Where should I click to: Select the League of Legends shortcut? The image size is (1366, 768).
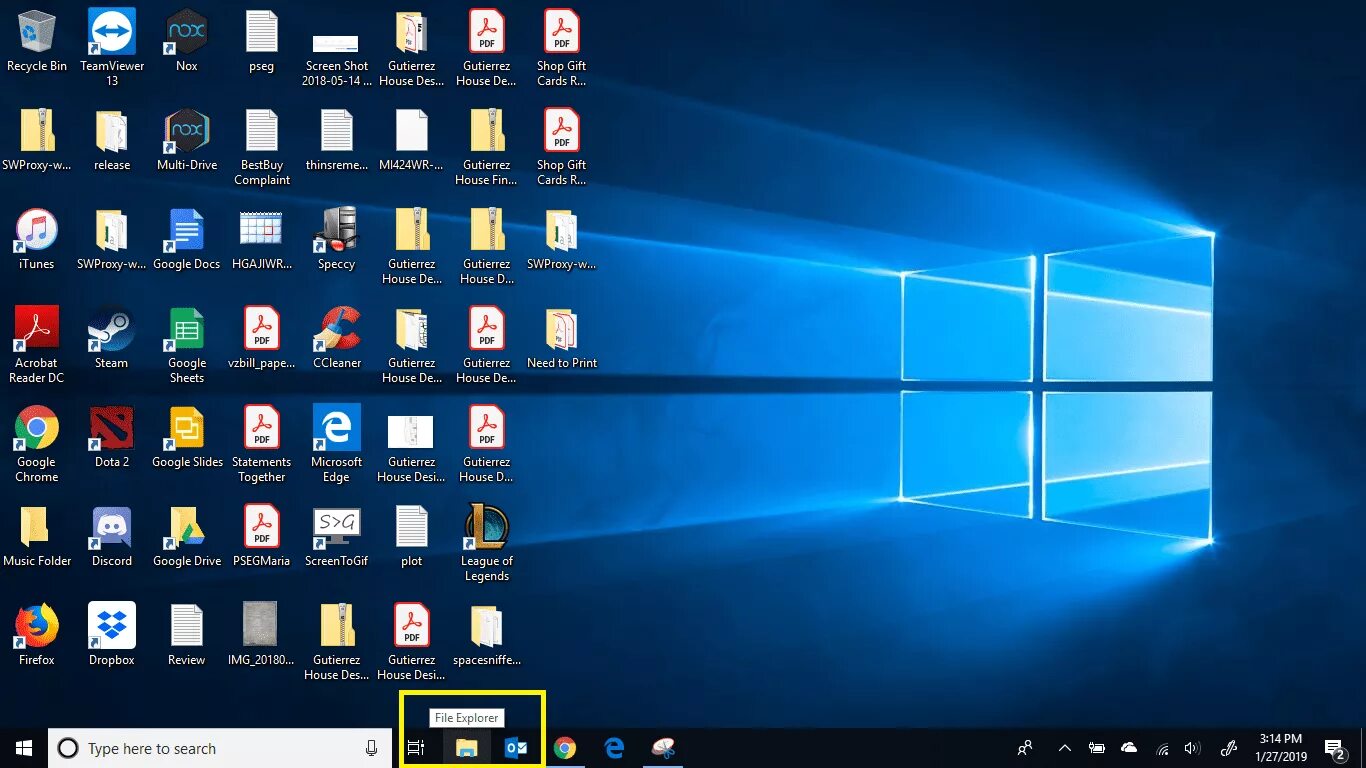[x=487, y=543]
